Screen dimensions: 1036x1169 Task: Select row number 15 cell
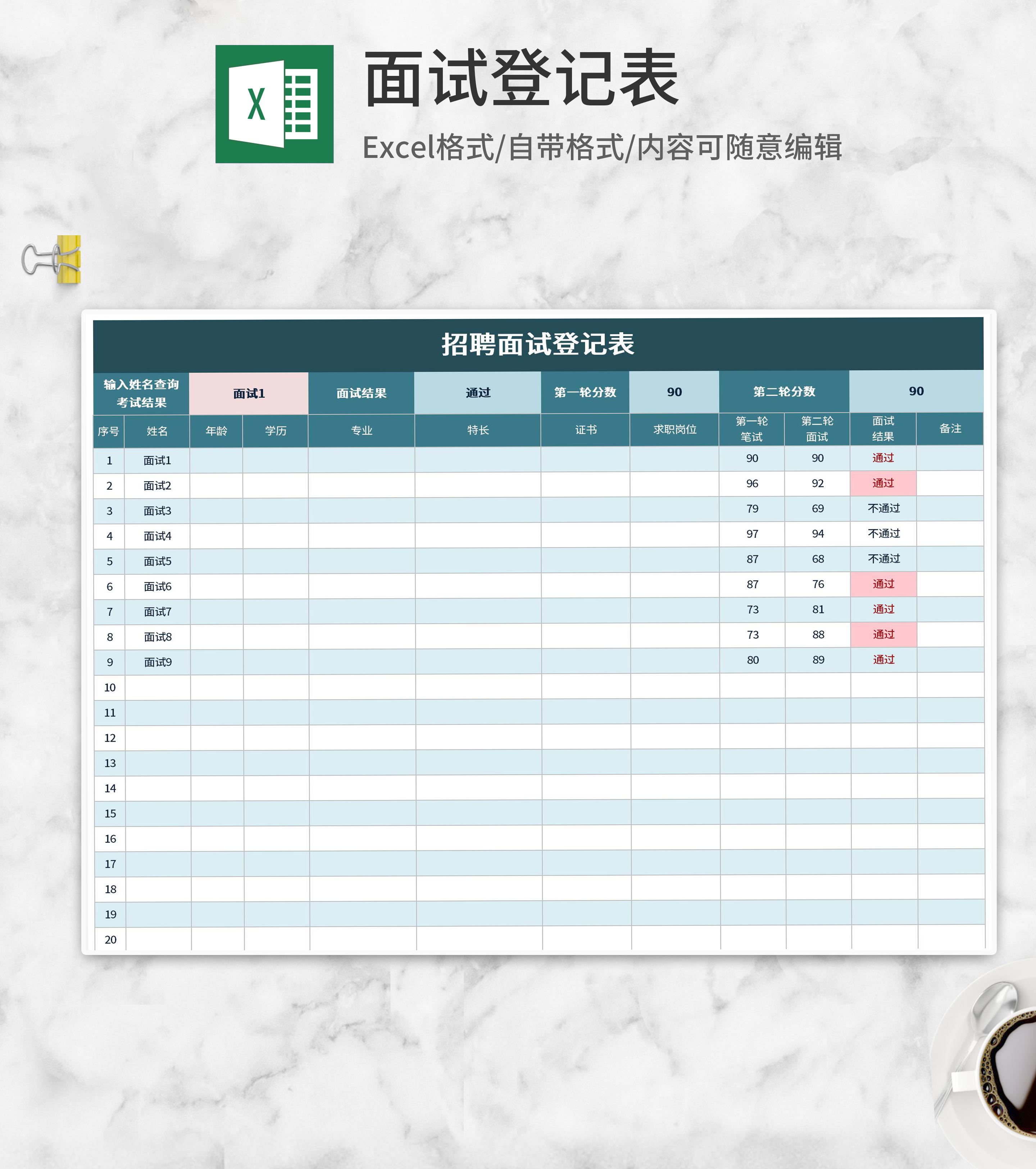click(110, 813)
